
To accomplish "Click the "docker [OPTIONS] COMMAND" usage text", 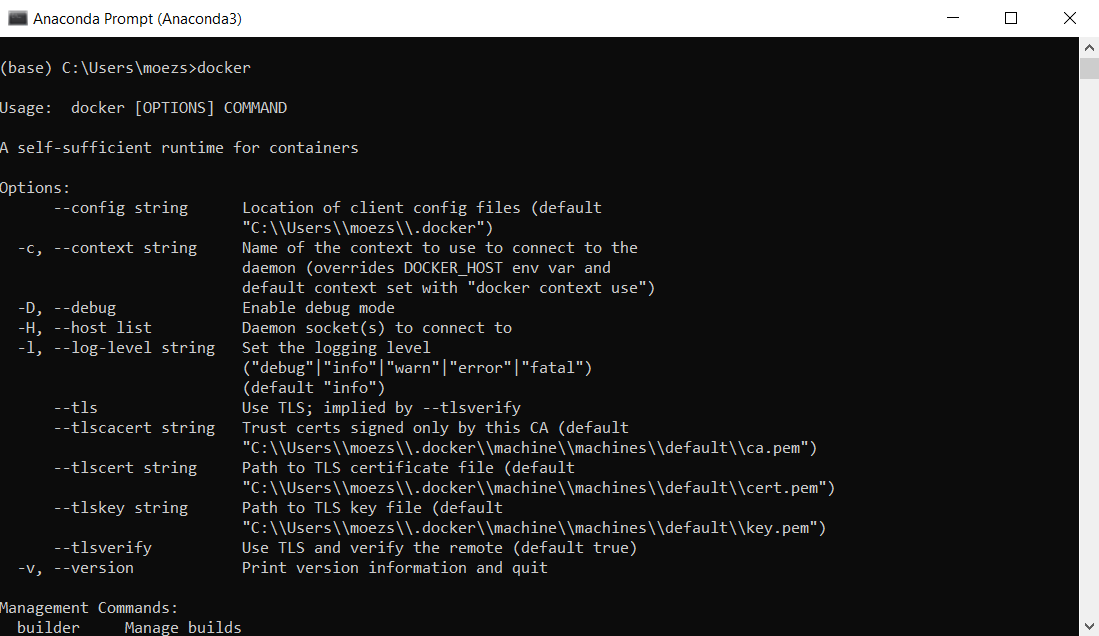I will point(179,108).
